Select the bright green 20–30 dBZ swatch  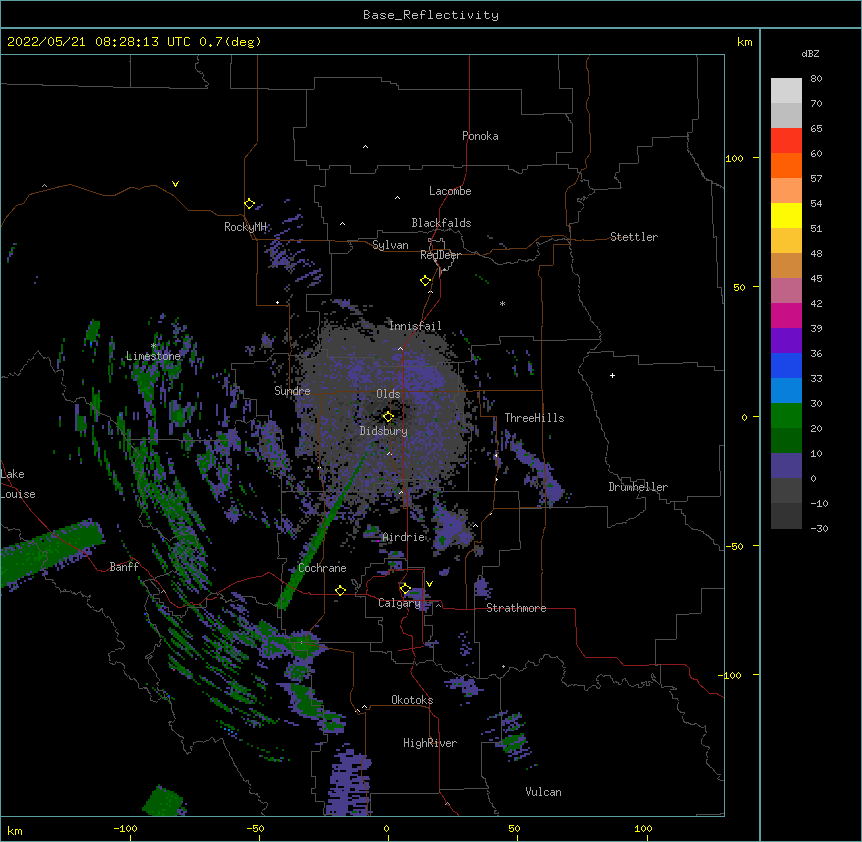click(786, 416)
